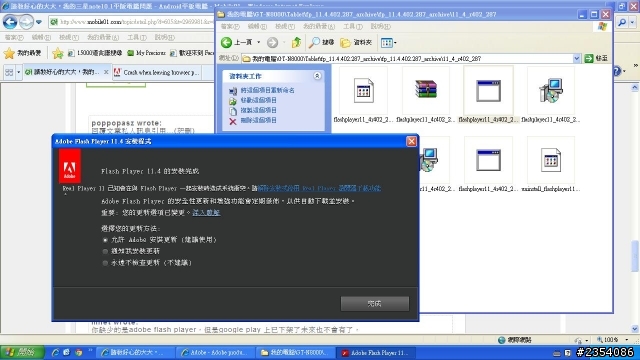Click the Back arrow in Internet Explorer
Viewport: 640px width, 360px height.
[x=10, y=22]
